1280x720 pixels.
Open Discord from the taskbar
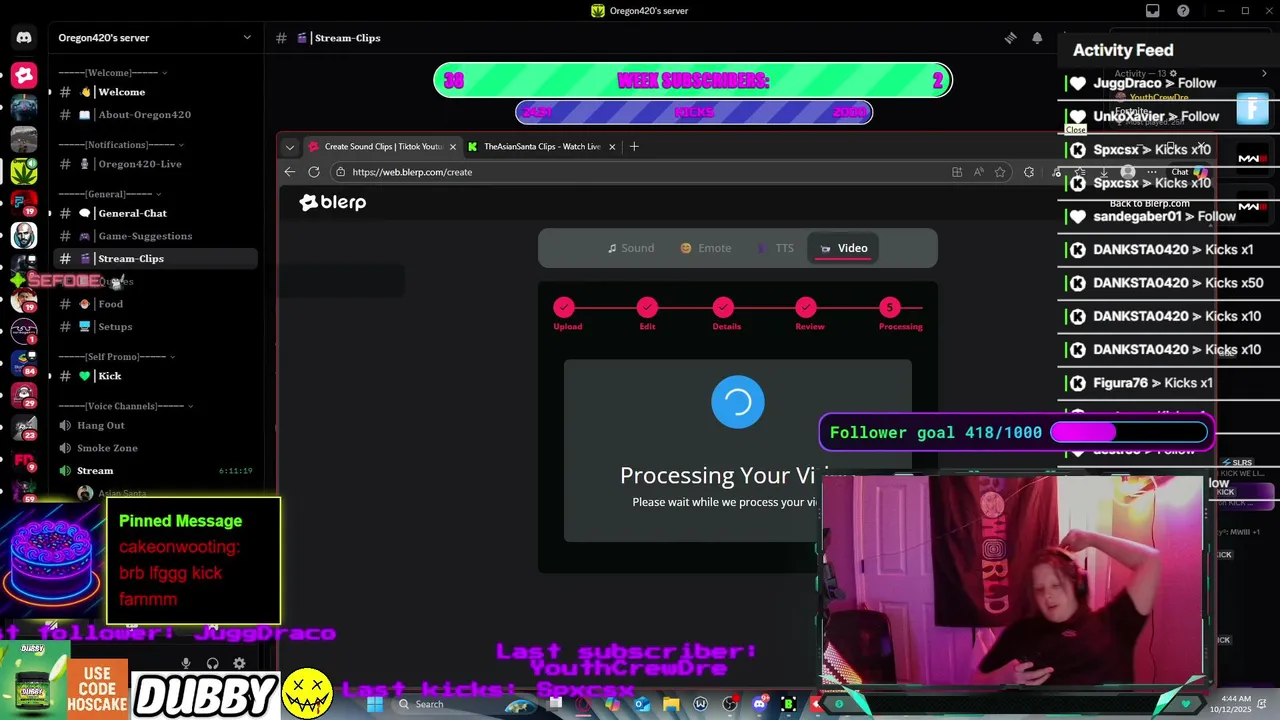pos(759,704)
